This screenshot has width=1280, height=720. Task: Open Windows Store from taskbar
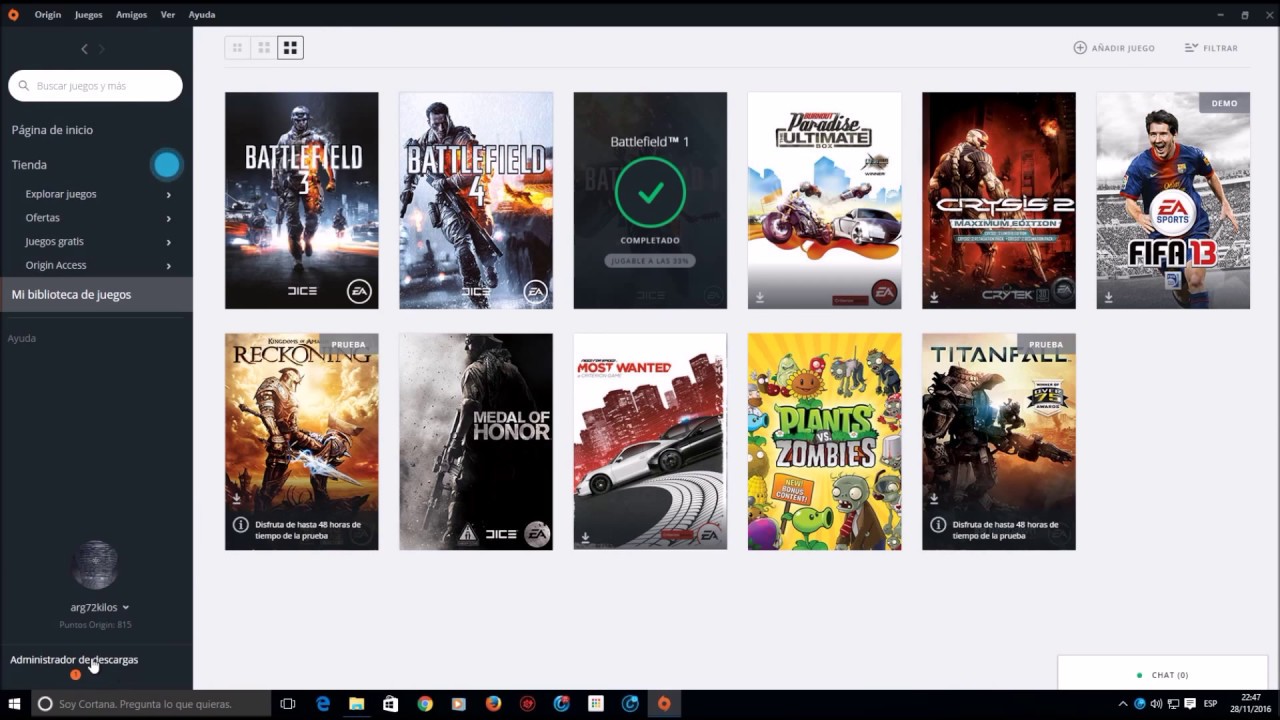click(390, 704)
